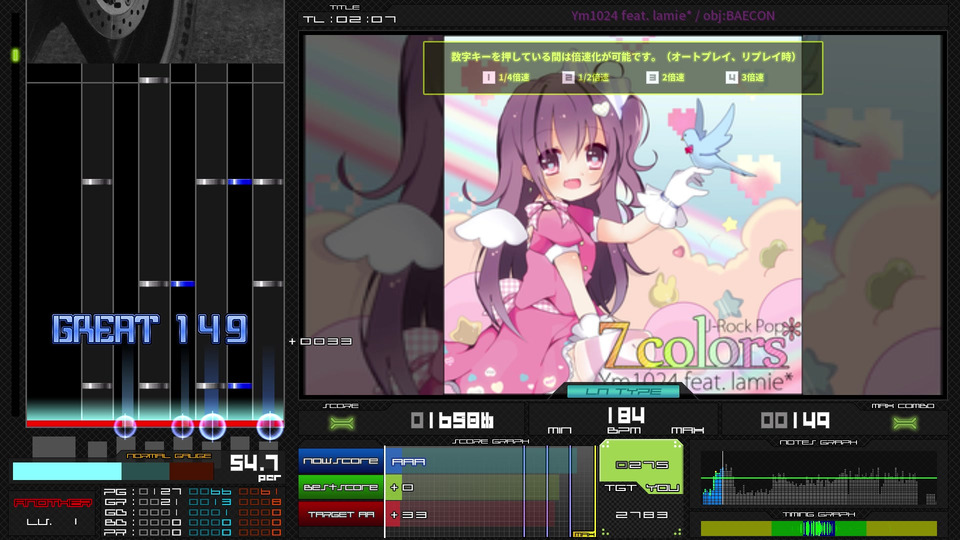This screenshot has height=540, width=960.
Task: Click the key 4 icon for 3x speed
Action: tap(732, 77)
